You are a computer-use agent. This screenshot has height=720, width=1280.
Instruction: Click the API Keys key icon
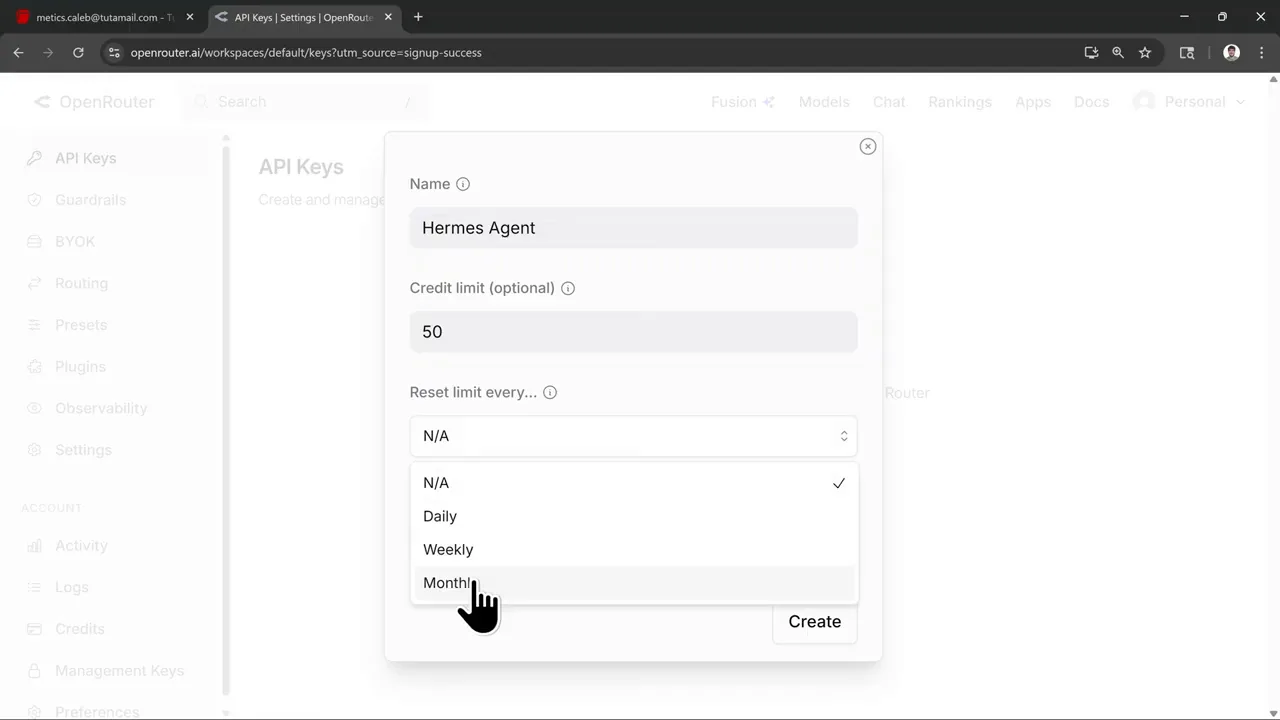[x=35, y=158]
